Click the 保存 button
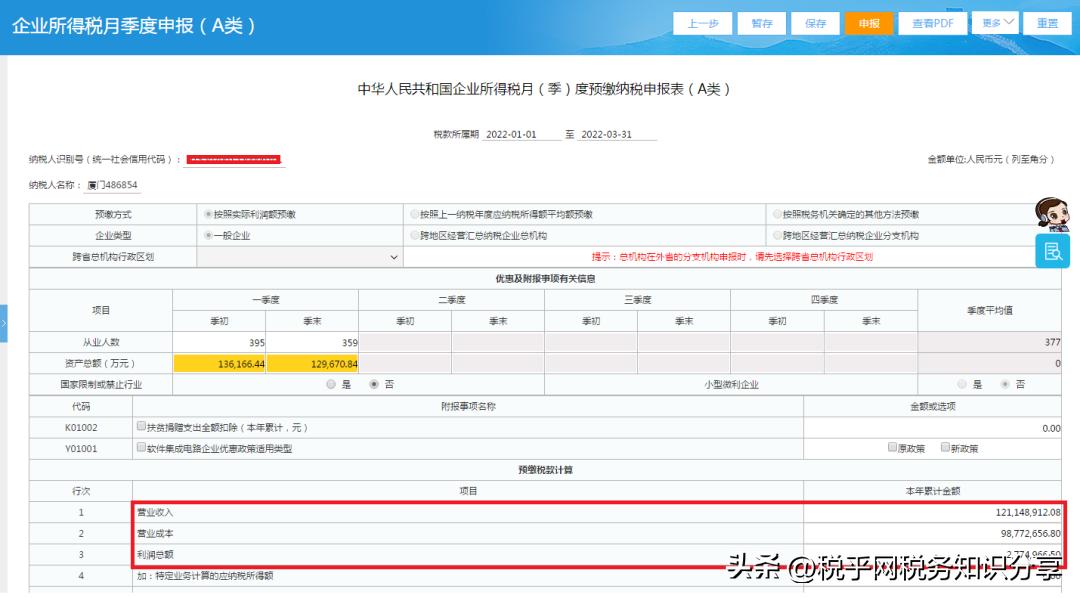The height and width of the screenshot is (598, 1080). (815, 22)
